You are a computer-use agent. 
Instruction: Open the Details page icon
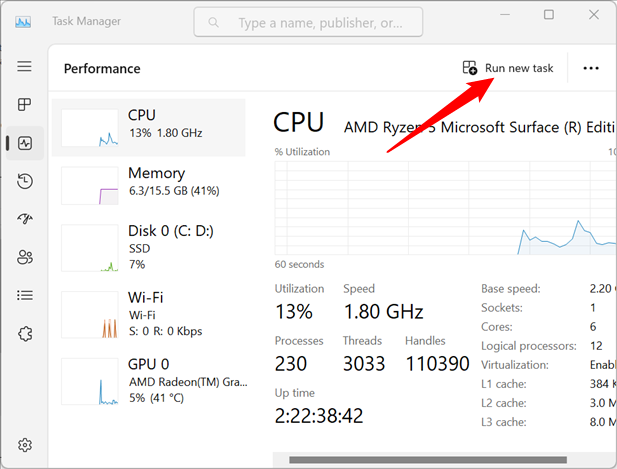25,295
